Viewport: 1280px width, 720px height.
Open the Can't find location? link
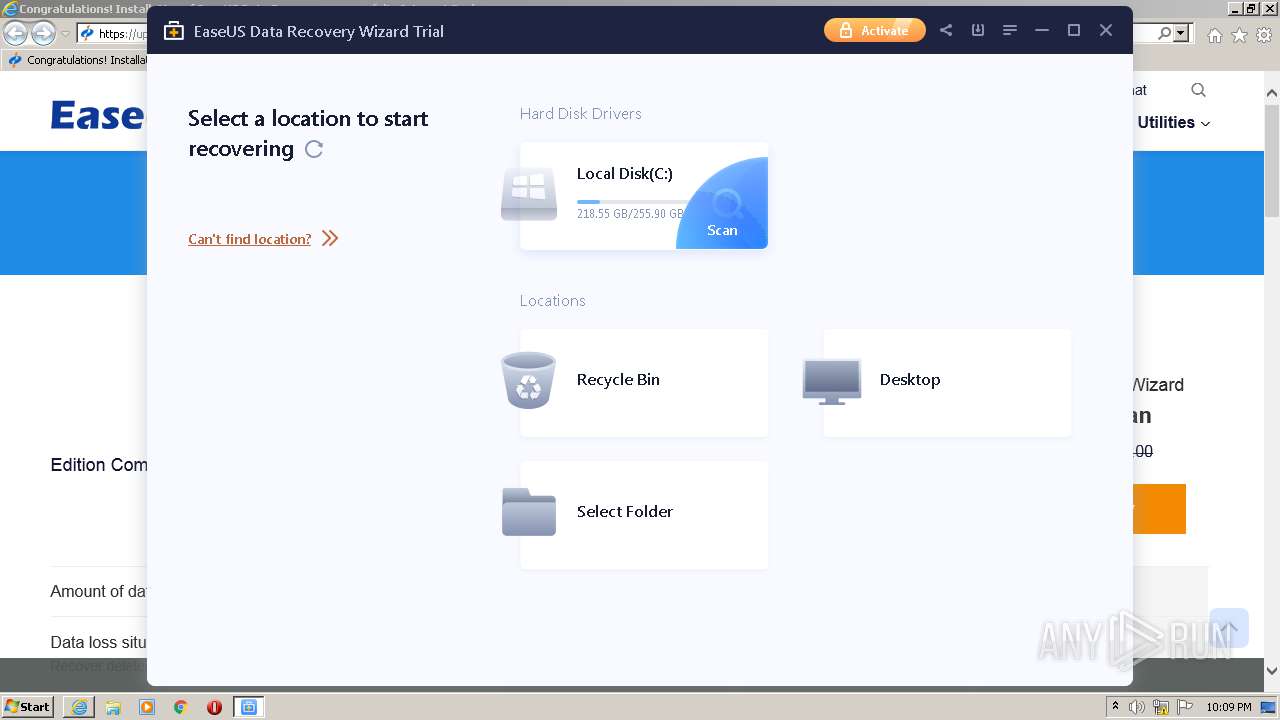(x=249, y=239)
